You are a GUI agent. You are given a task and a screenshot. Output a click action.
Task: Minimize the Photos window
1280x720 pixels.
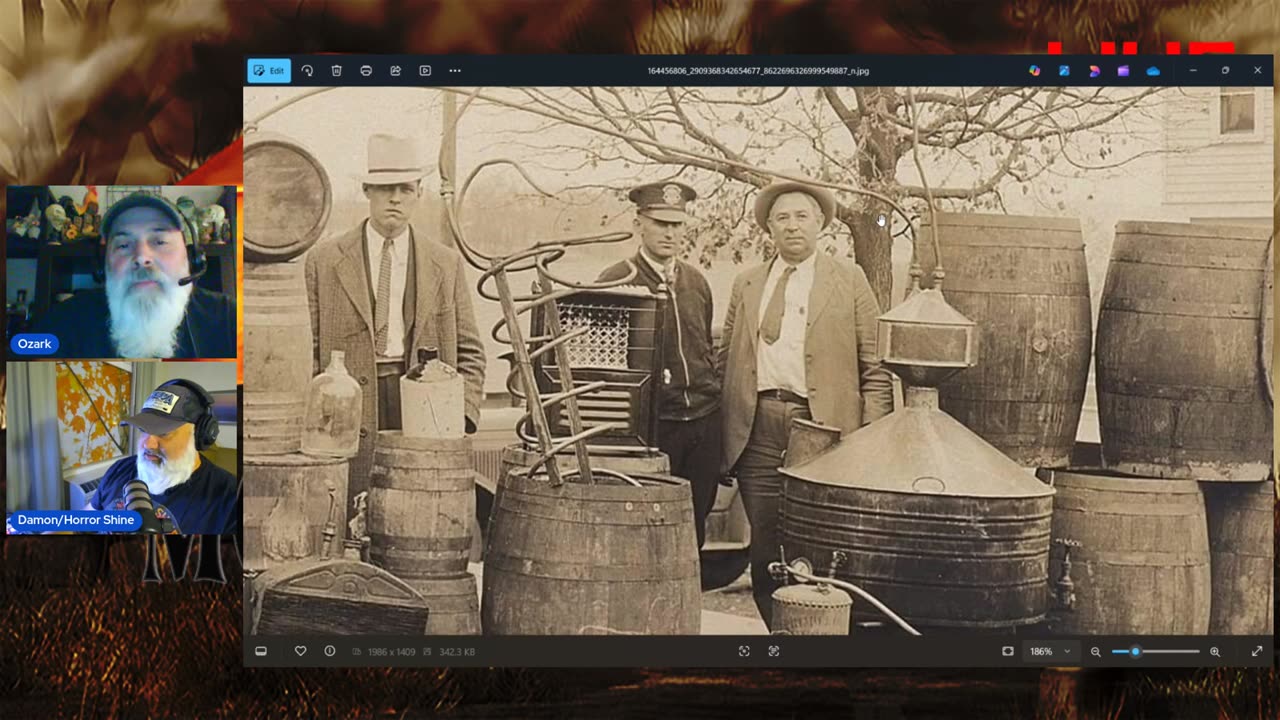tap(1193, 71)
